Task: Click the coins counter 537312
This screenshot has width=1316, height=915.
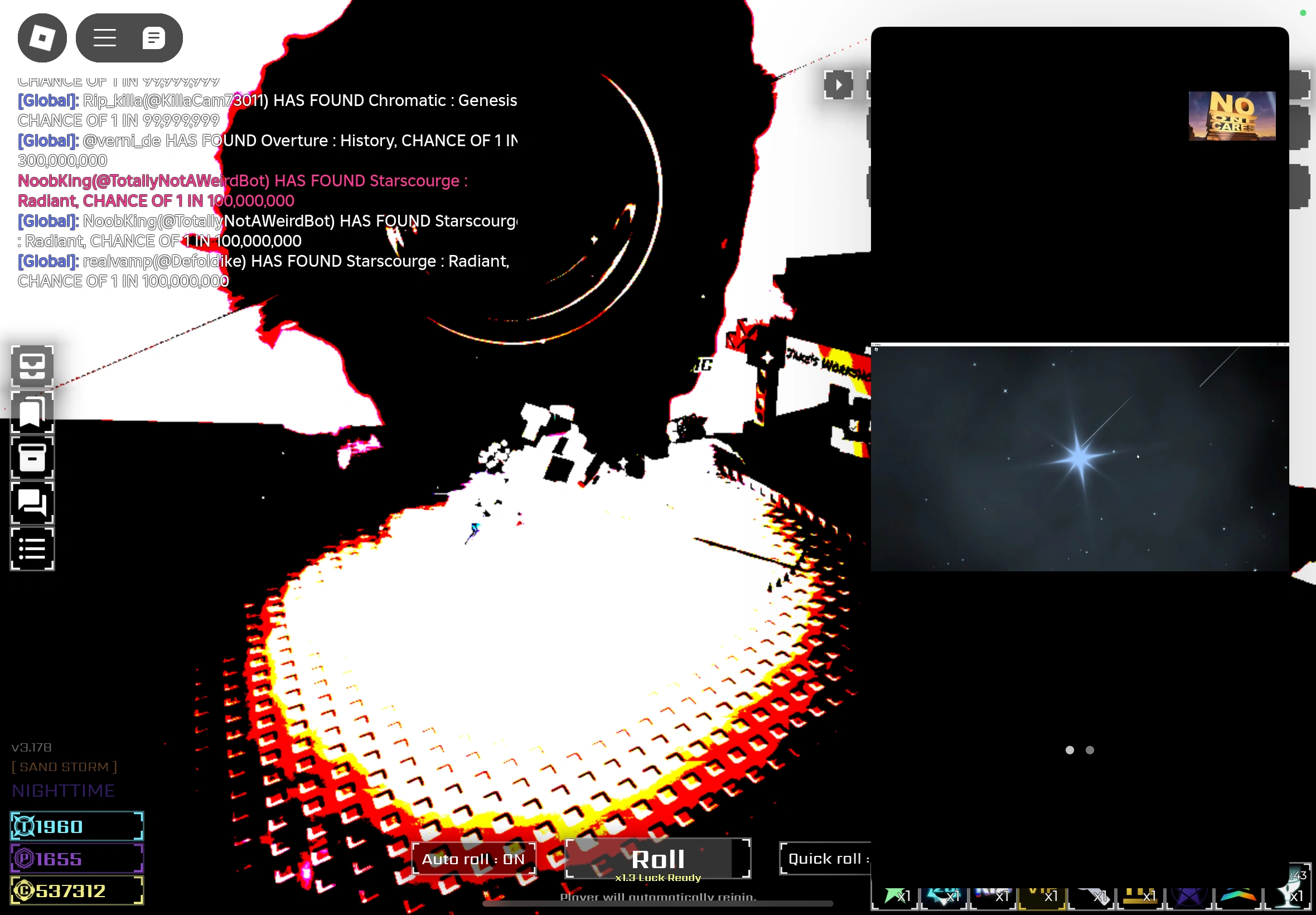Action: pos(77,890)
